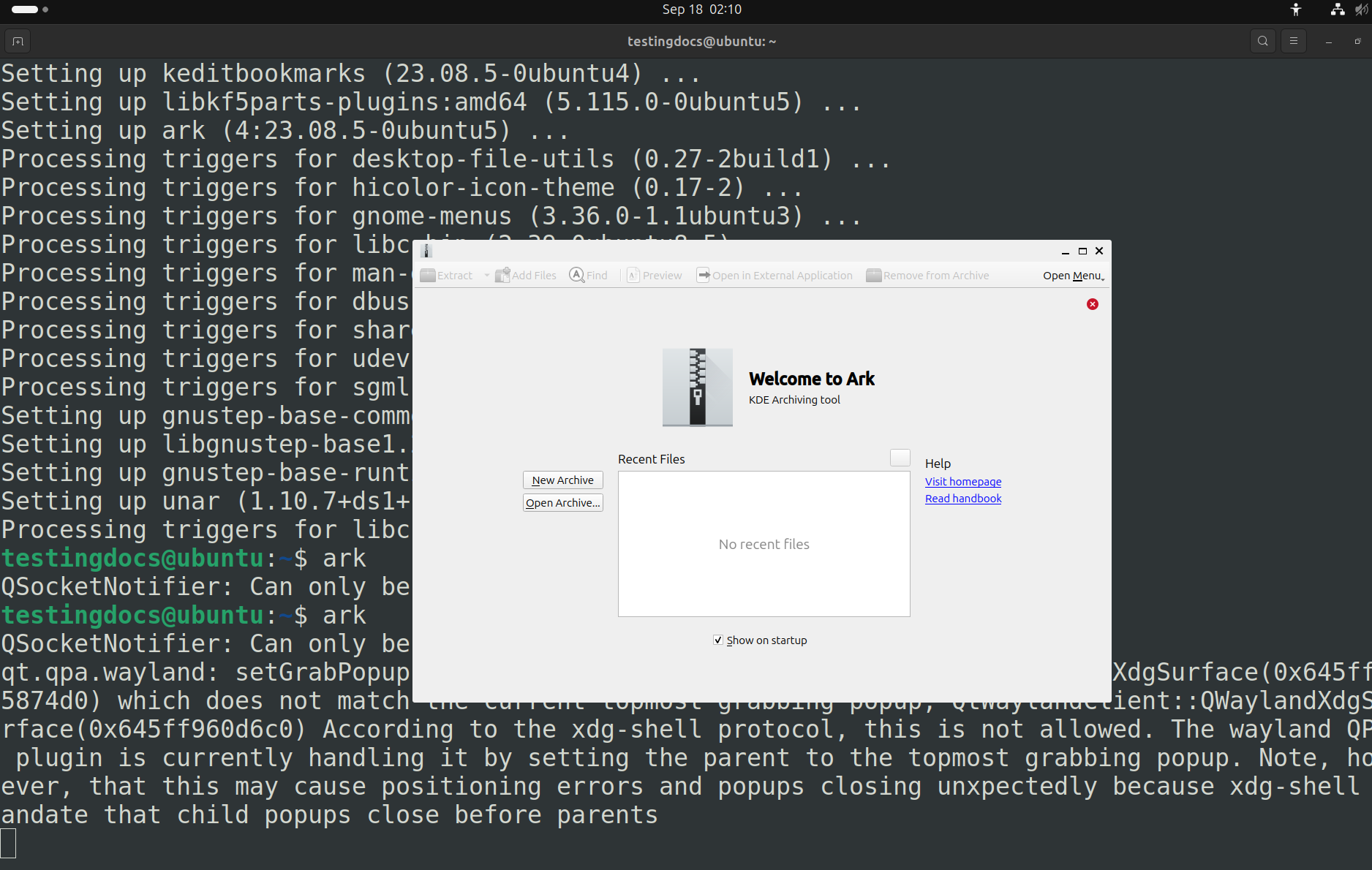Image resolution: width=1372 pixels, height=870 pixels.
Task: Click terminal line 'Setting up ark (4:23.08.5-0ubuntu5)'
Action: (x=285, y=131)
